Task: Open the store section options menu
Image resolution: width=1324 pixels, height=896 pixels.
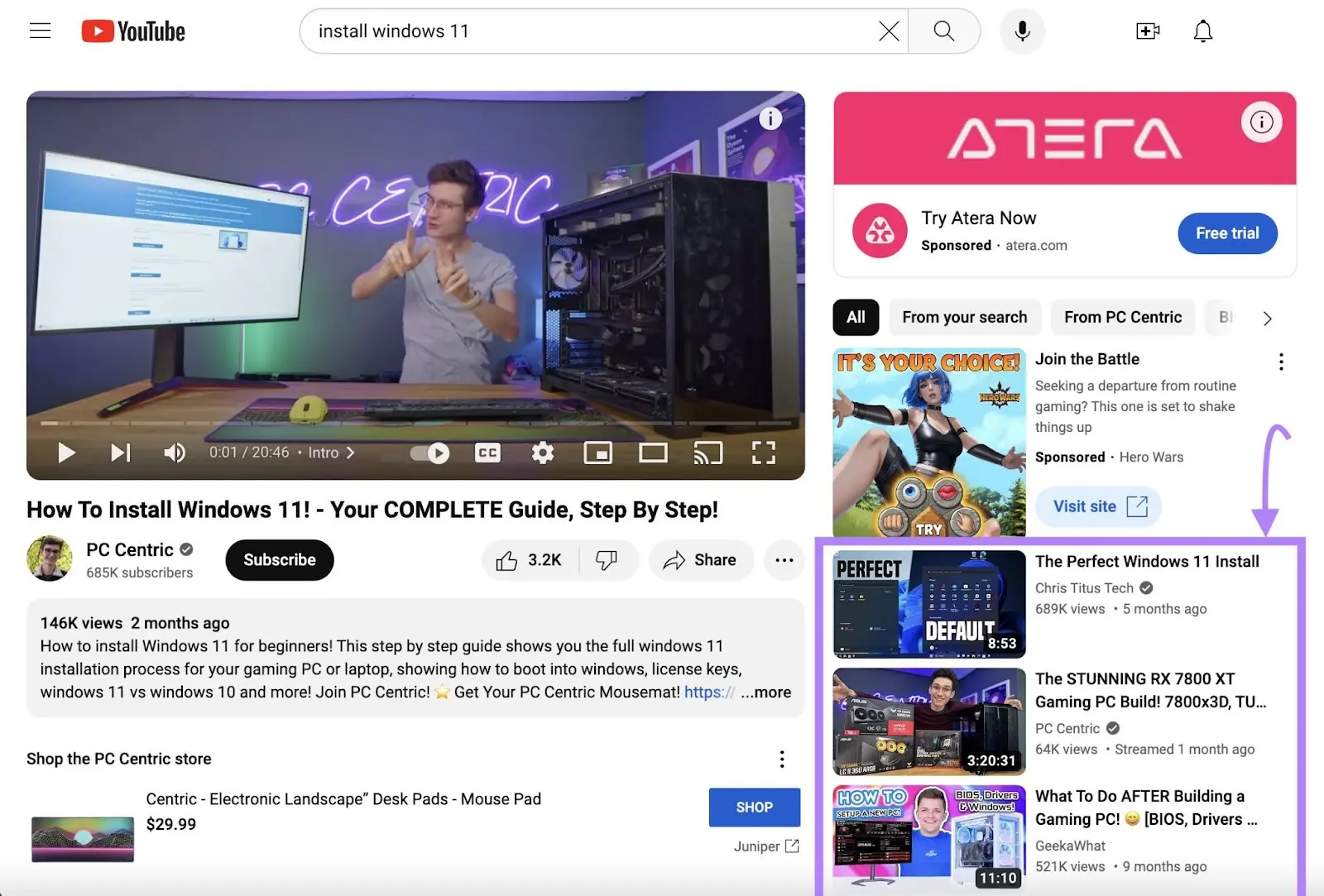Action: tap(782, 759)
